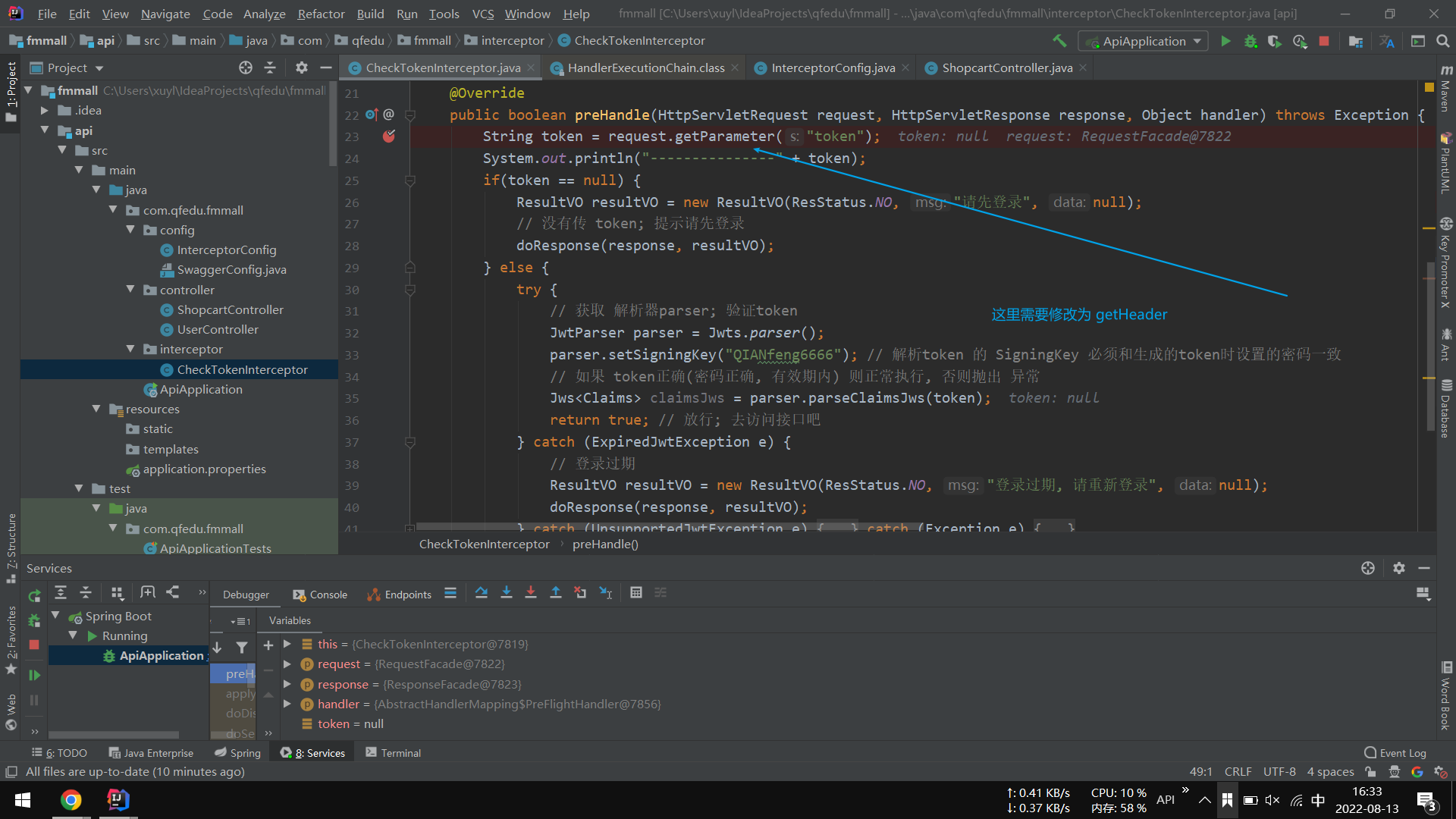Image resolution: width=1456 pixels, height=819 pixels.
Task: Switch to InterceptorConfig.java tab
Action: pyautogui.click(x=833, y=68)
